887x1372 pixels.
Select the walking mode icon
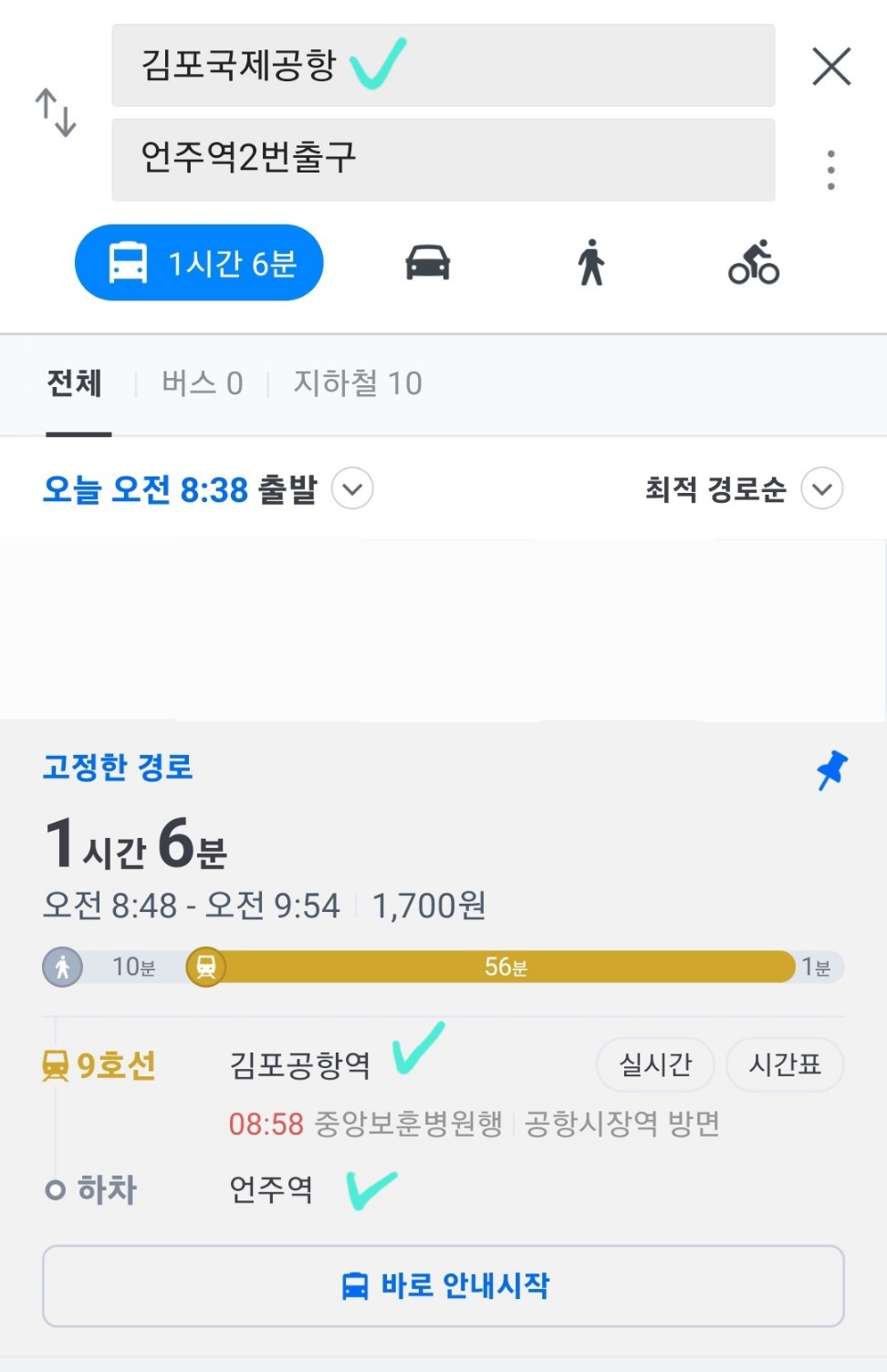point(591,263)
